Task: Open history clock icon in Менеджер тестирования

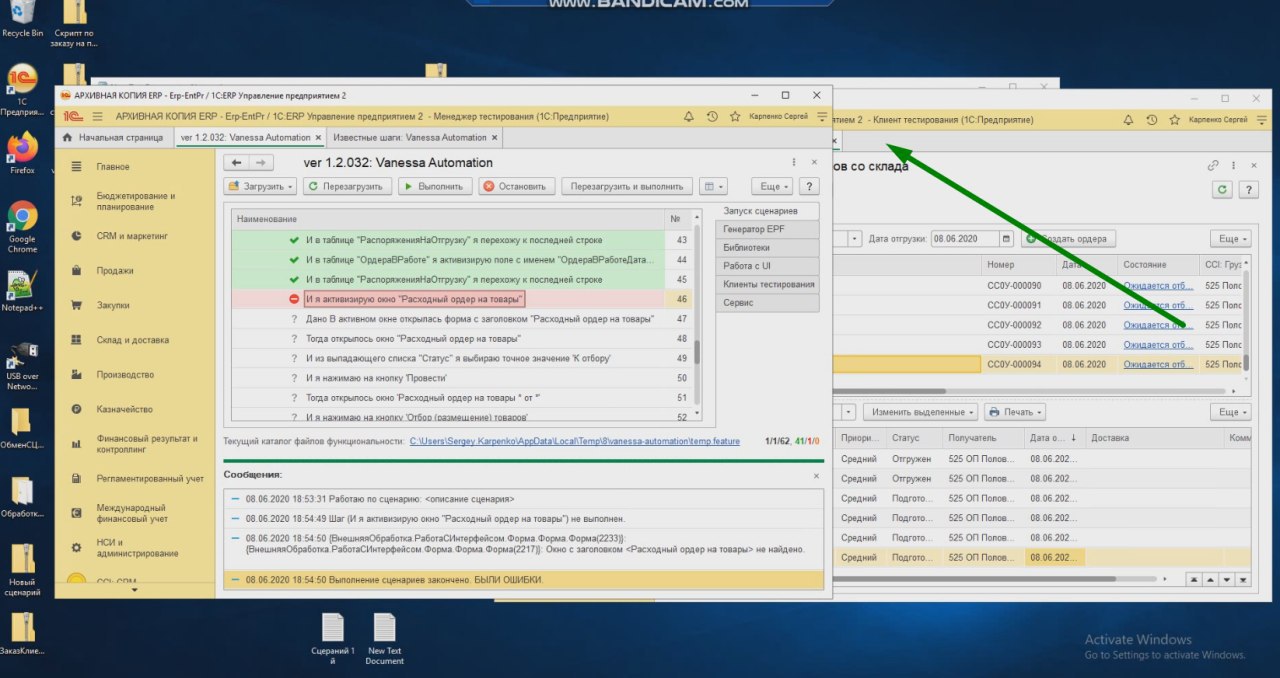Action: (712, 117)
